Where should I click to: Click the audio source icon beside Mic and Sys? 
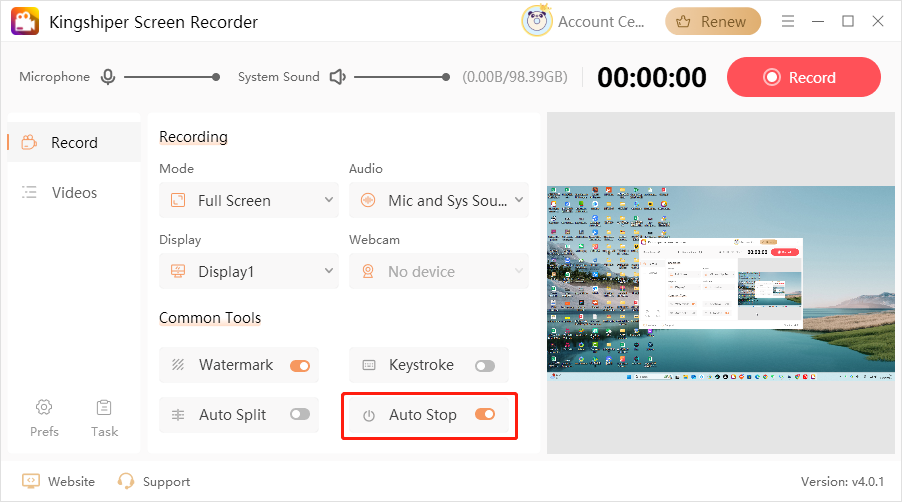tap(368, 200)
